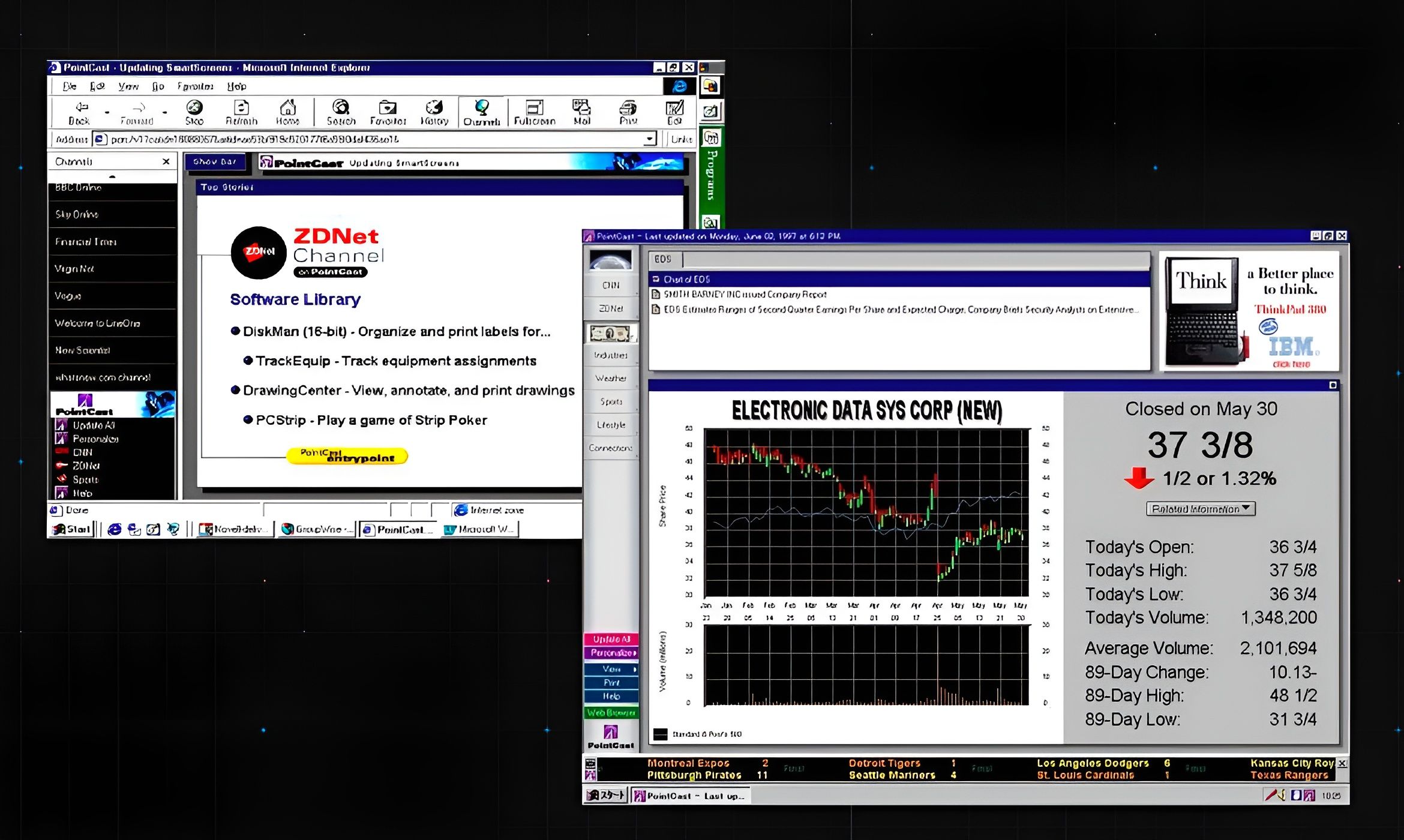Open the Mail toolbar button
Screen dimensions: 1404x840
pyautogui.click(x=581, y=113)
